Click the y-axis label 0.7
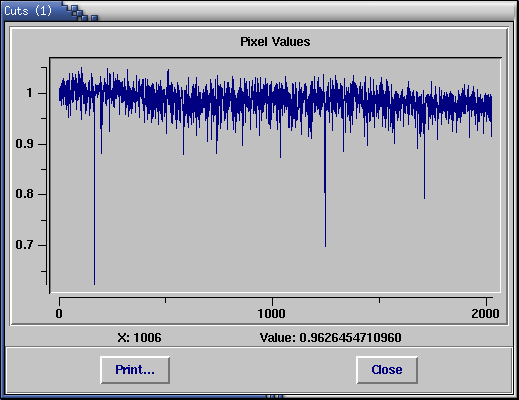 coord(24,245)
